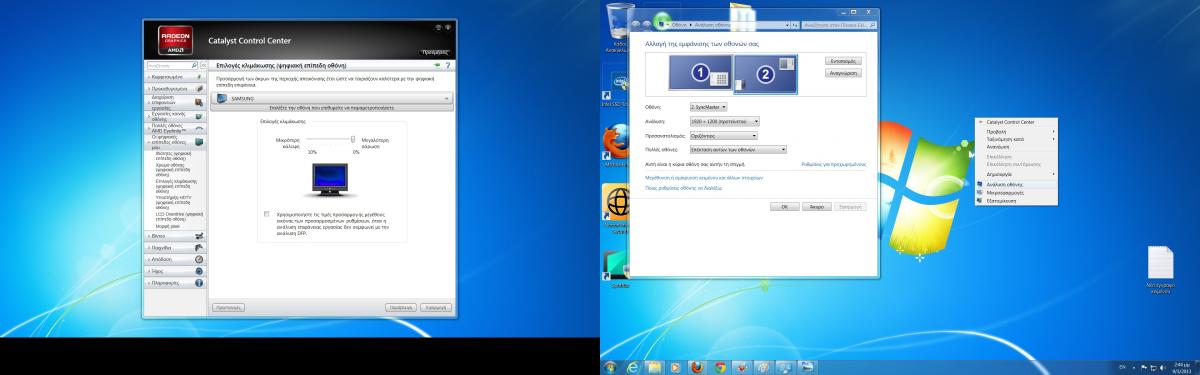
Task: Open the Οθόνη dropdown showing 2. SyncMaster
Action: click(x=709, y=106)
